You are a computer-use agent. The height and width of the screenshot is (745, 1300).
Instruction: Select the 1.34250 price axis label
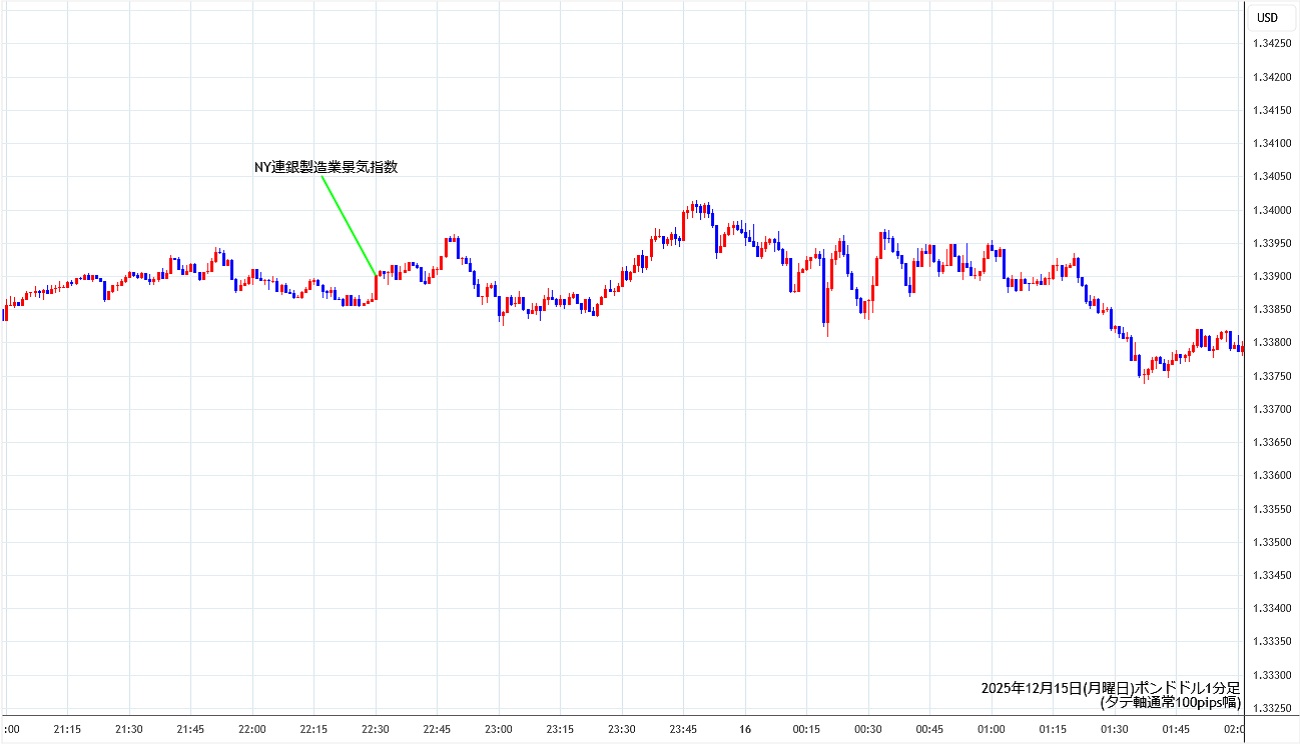pos(1271,43)
